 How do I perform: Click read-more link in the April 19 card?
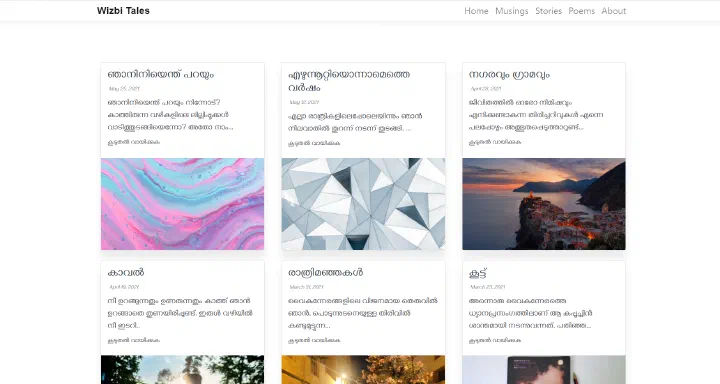coord(134,341)
